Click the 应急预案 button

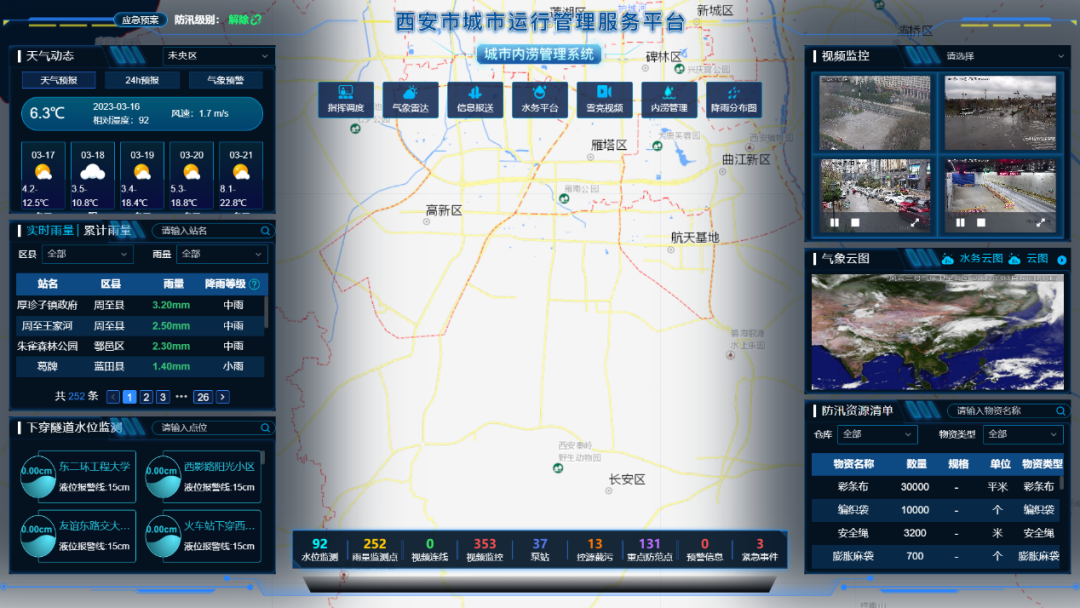point(141,20)
